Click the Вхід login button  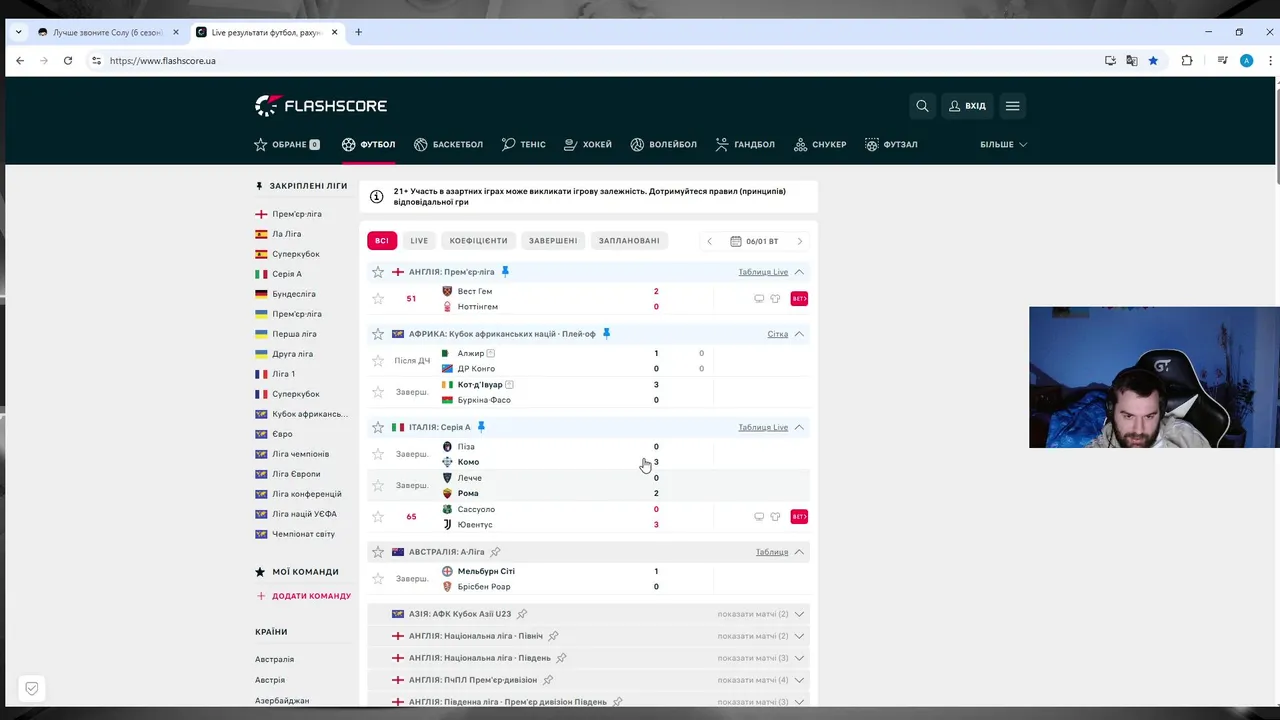[x=967, y=106]
